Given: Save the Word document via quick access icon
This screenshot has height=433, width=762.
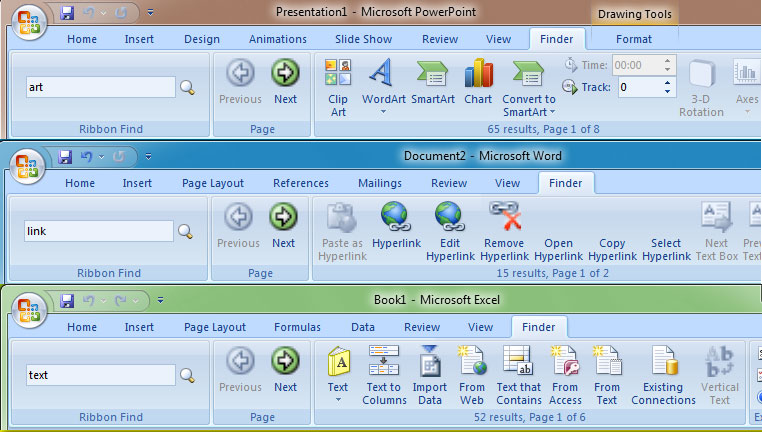Looking at the screenshot, I should [65, 156].
